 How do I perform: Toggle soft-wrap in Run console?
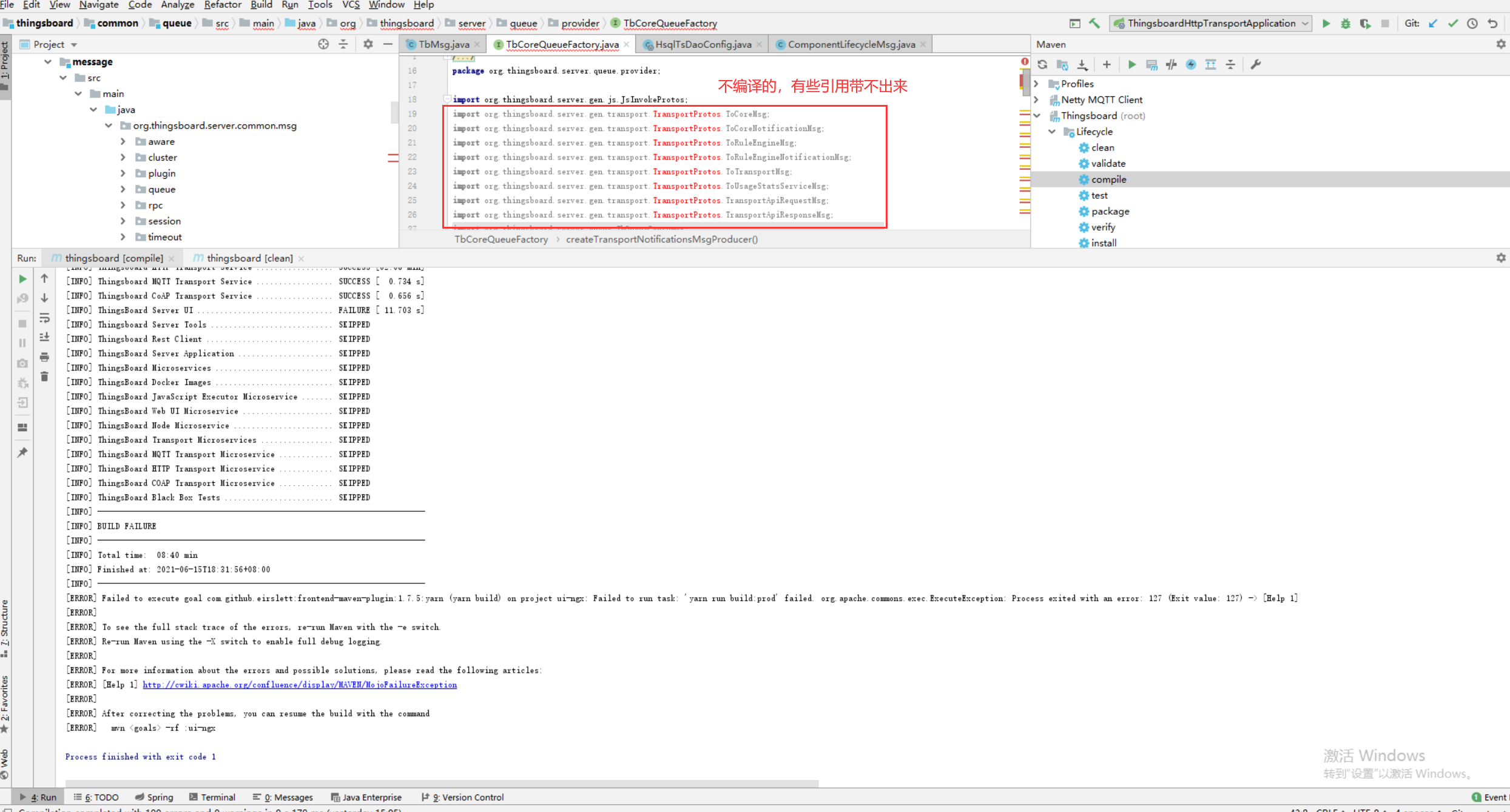[44, 318]
